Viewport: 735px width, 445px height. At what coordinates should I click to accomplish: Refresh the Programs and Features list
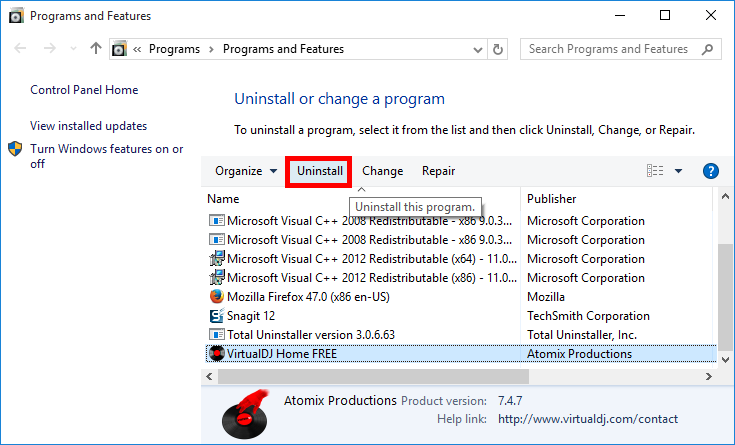[x=498, y=49]
